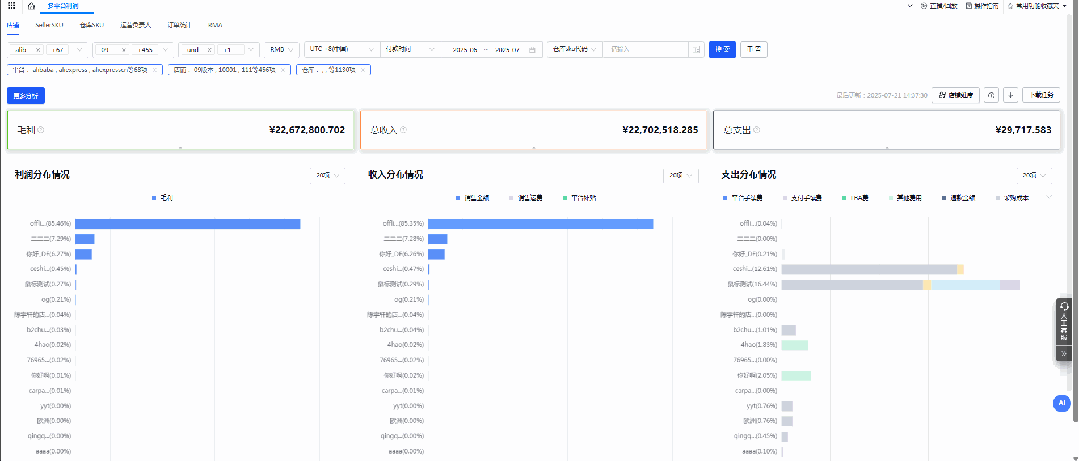1079x461 pixels.
Task: Open the count dropdown in 利润分布情况
Action: (x=328, y=175)
